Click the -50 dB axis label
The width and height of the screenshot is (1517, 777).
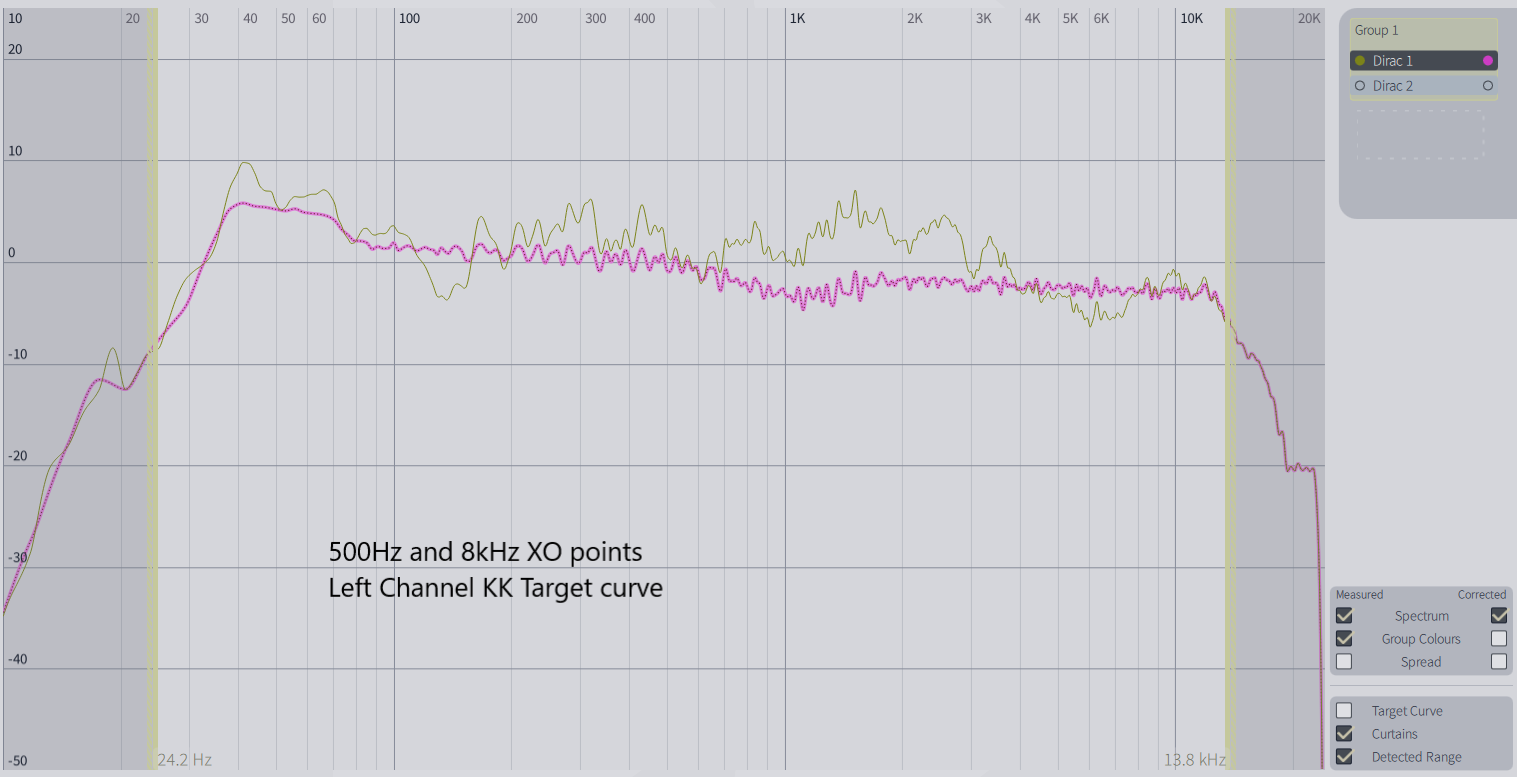pos(17,761)
